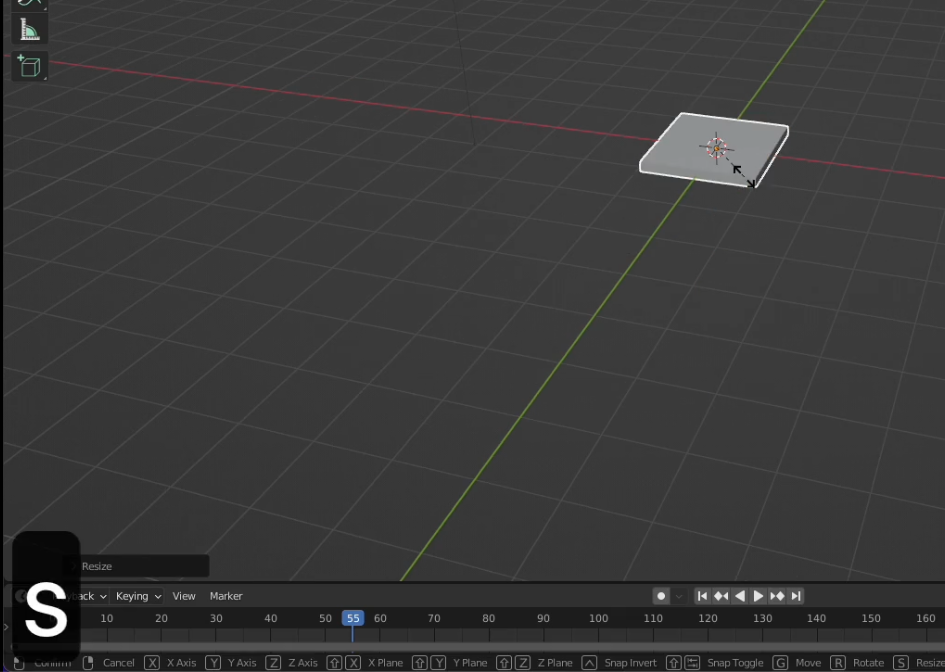Click frame number 20 on the timeline ruler
The width and height of the screenshot is (945, 672).
(x=161, y=618)
